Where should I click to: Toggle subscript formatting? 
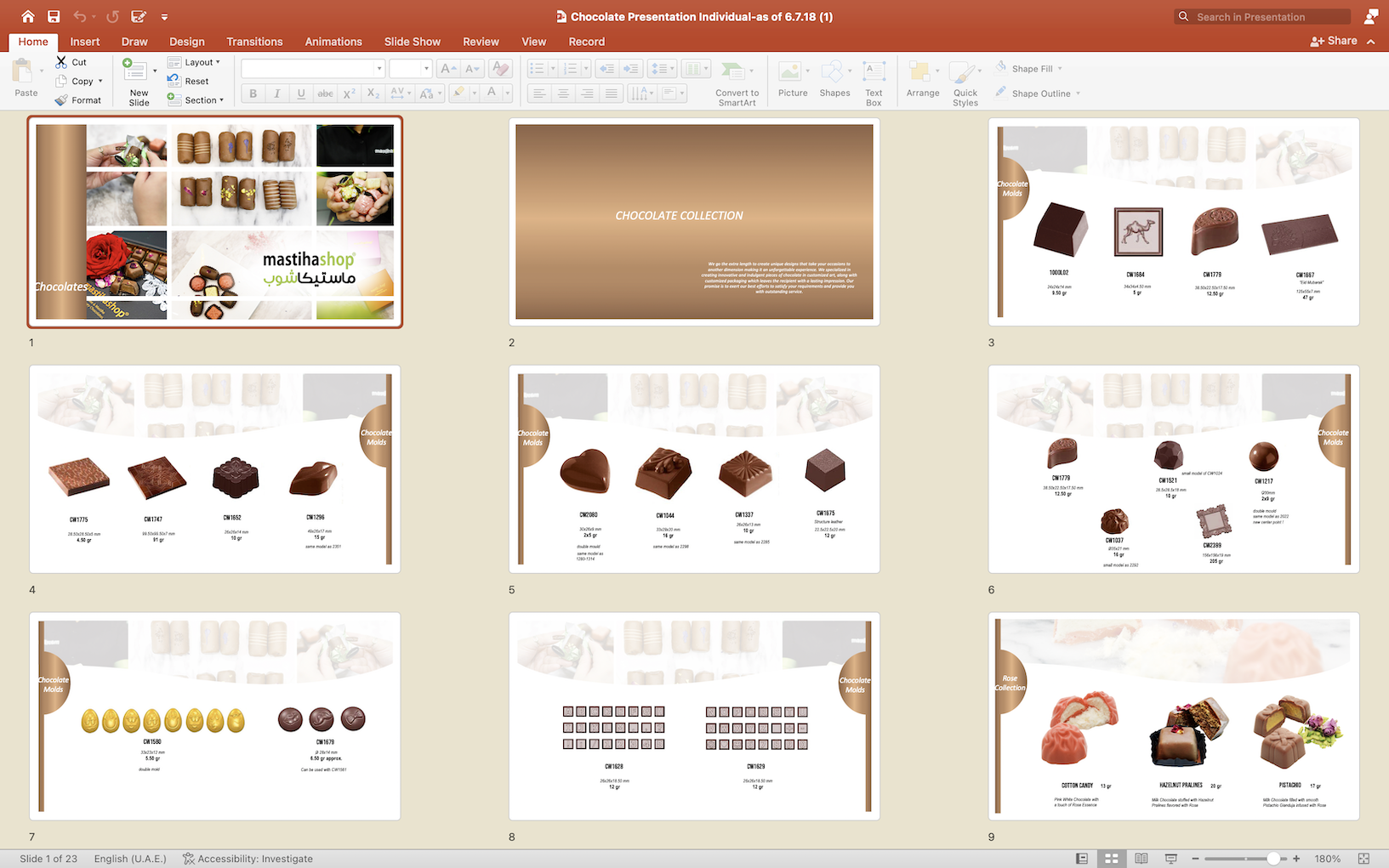[x=373, y=94]
